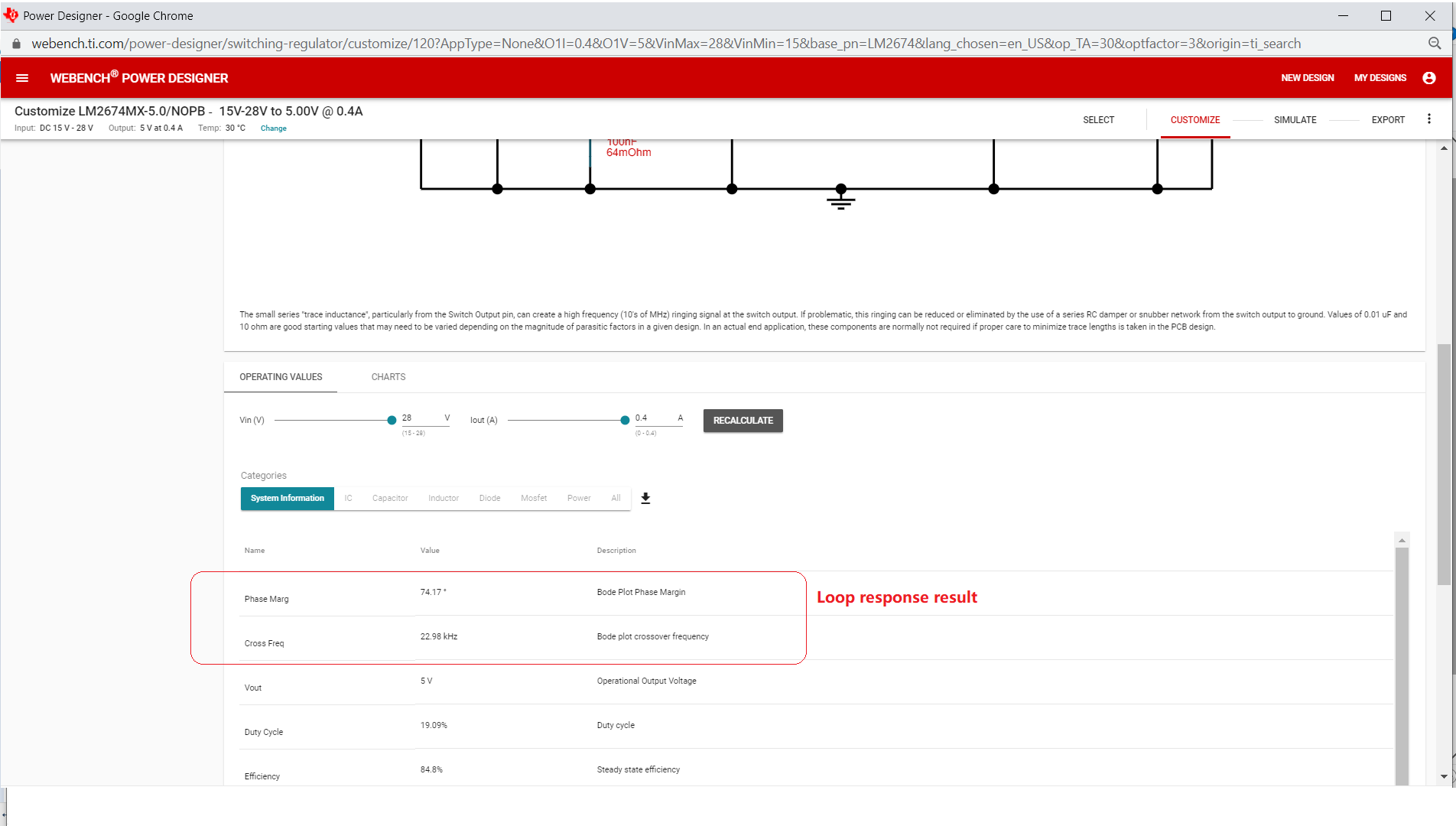Open the hamburger navigation menu
The width and height of the screenshot is (1456, 826).
point(22,78)
